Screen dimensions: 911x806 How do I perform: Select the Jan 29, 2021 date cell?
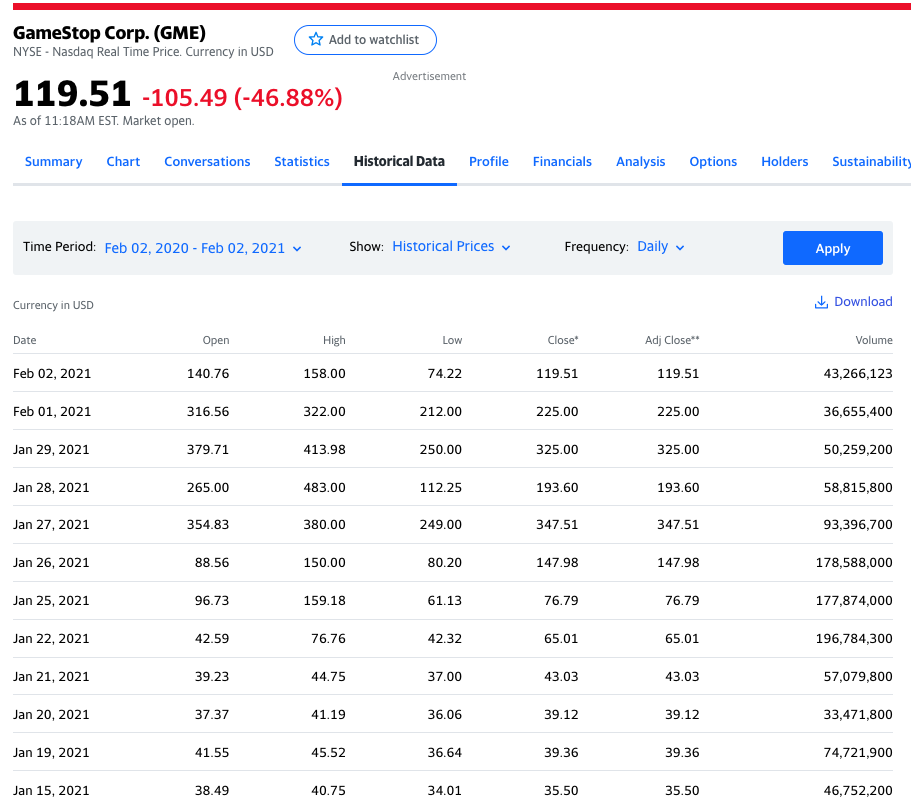coord(51,450)
